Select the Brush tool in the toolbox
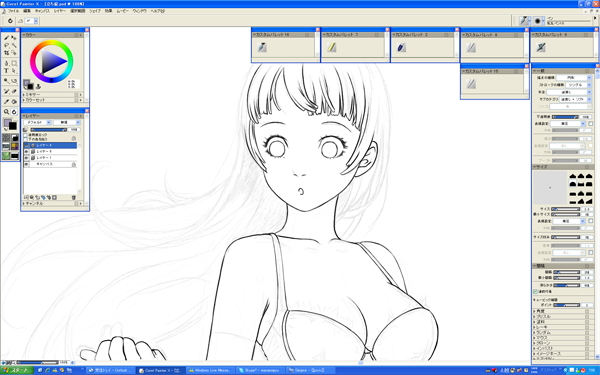600x375 pixels. coord(7,38)
